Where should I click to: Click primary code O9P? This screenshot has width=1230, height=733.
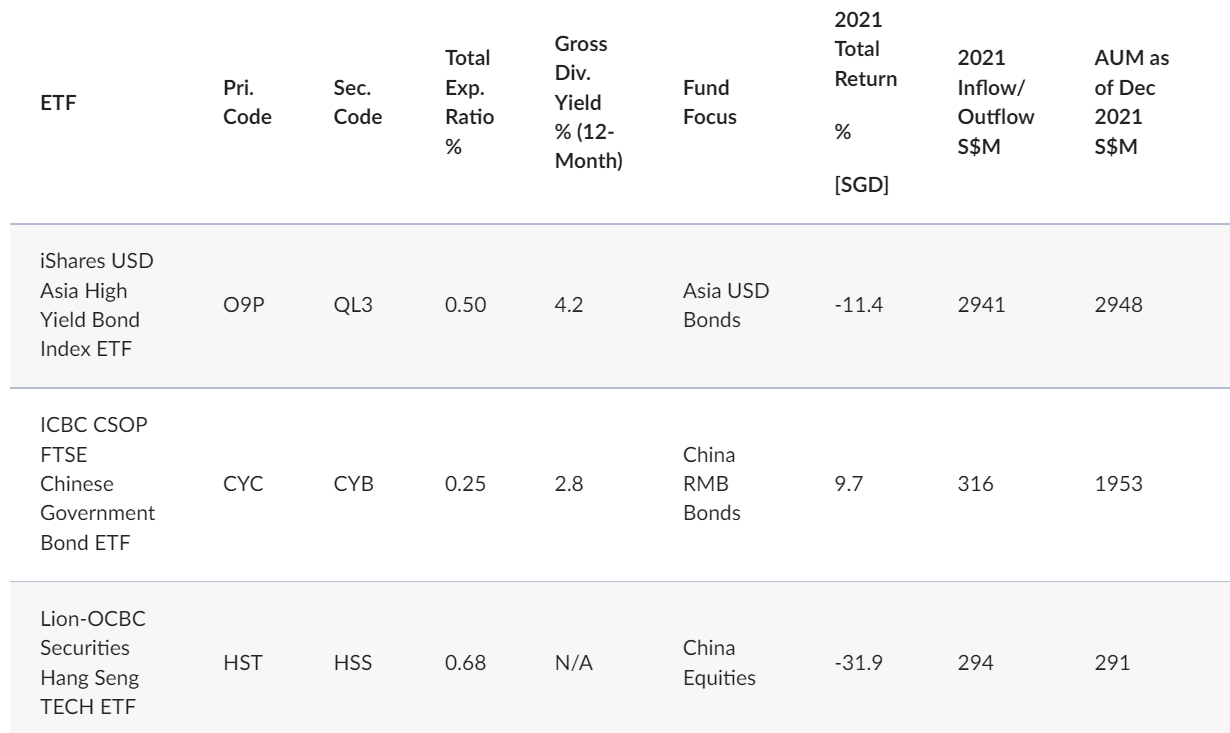240,304
